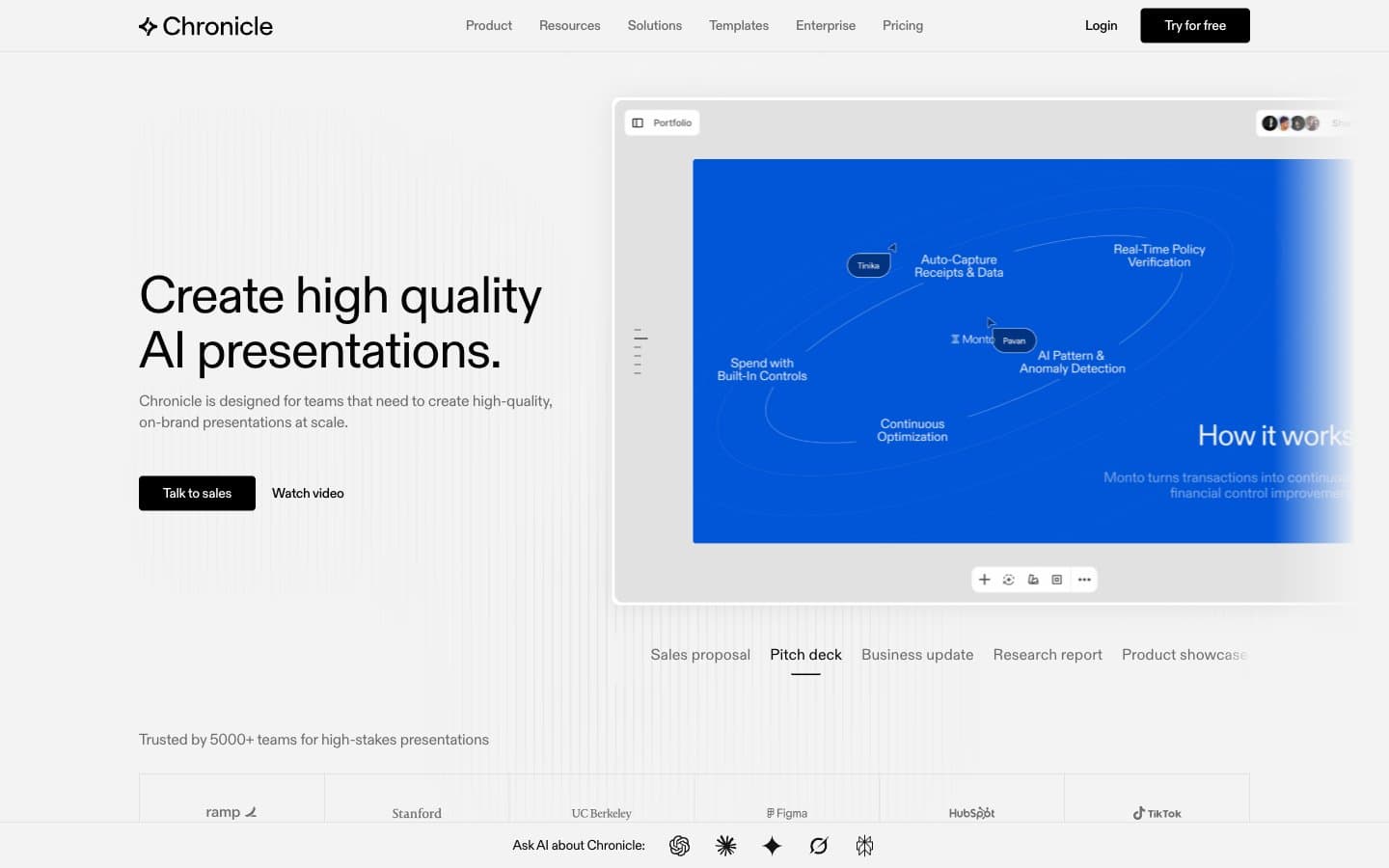Select the Research report tab
The height and width of the screenshot is (868, 1389).
pyautogui.click(x=1048, y=655)
